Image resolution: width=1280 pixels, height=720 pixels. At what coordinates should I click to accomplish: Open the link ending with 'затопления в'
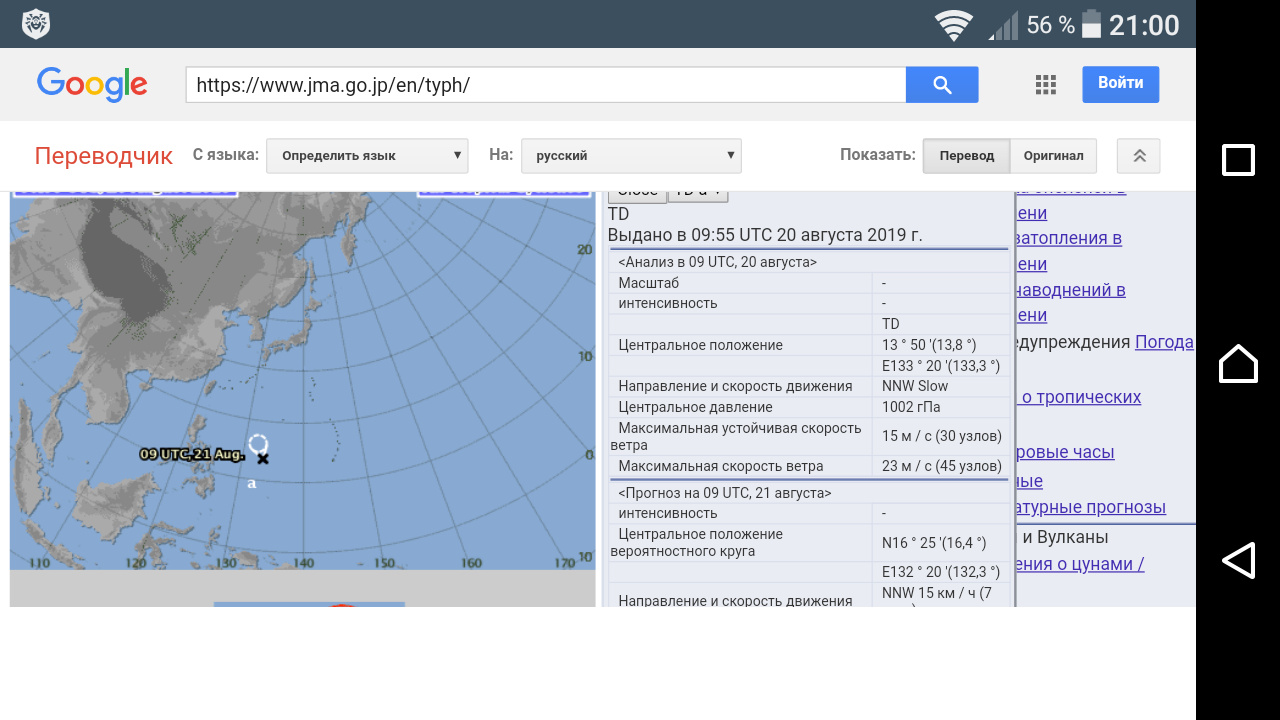click(x=1068, y=238)
